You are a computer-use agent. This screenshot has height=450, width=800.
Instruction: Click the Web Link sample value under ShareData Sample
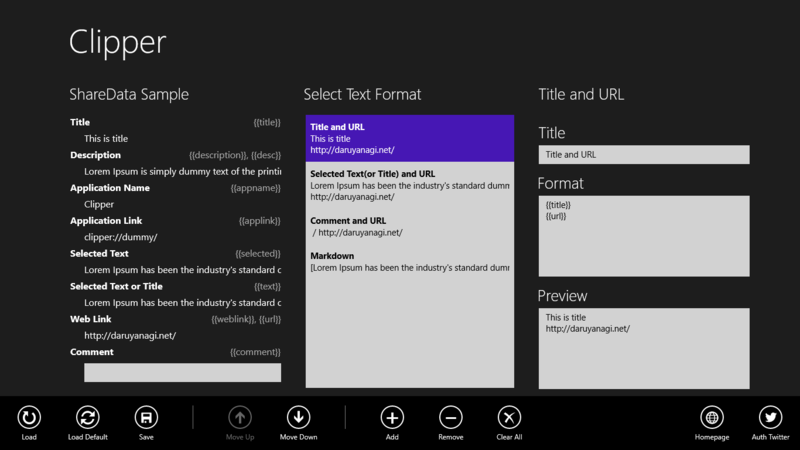point(130,336)
